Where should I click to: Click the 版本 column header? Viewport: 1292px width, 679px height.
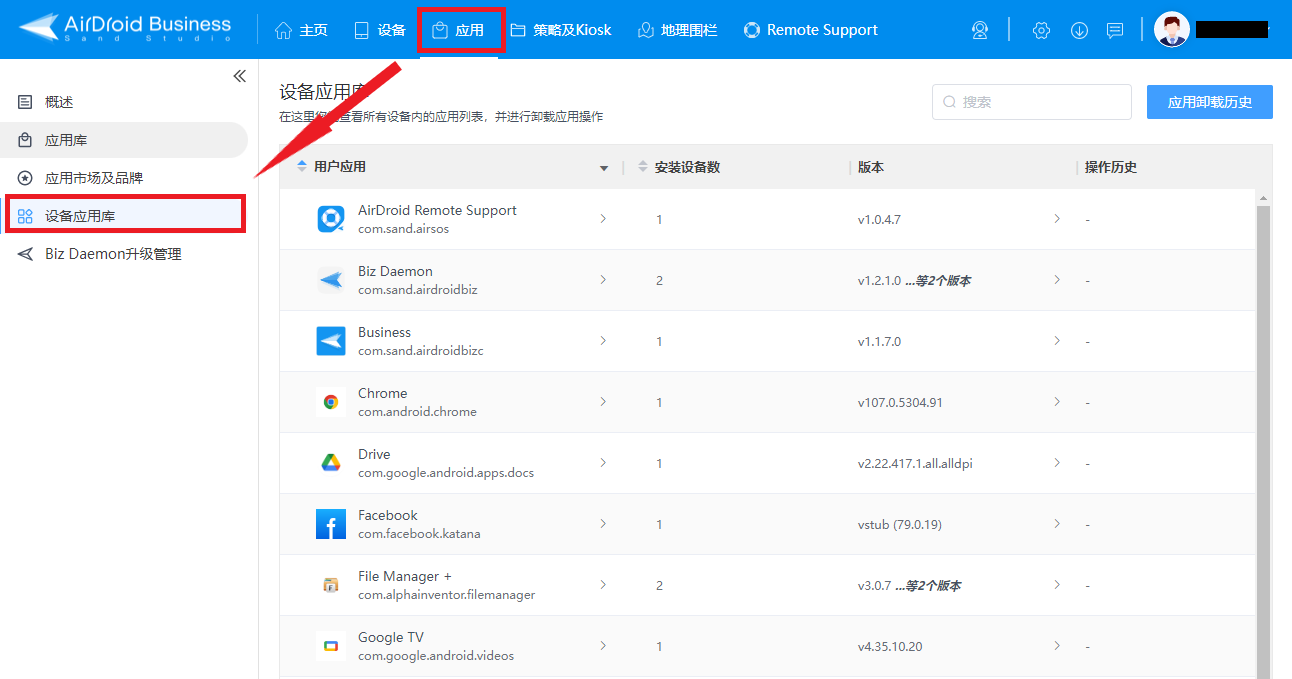pos(871,167)
